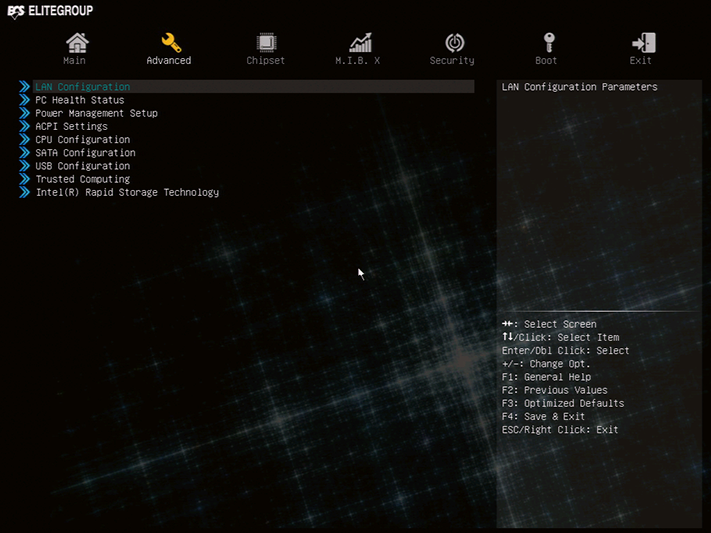The width and height of the screenshot is (711, 533).
Task: Click the 'F1: General Help' hint
Action: [546, 377]
